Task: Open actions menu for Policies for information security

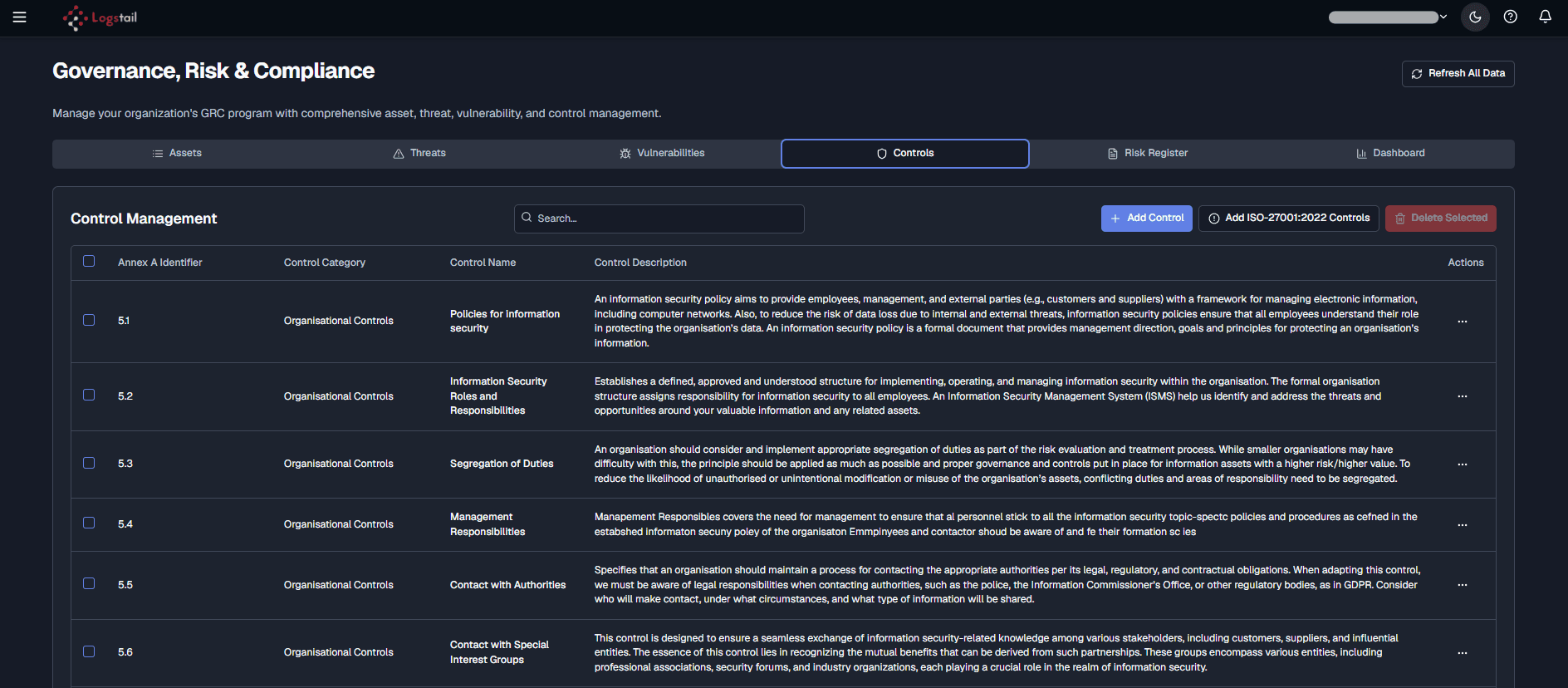Action: coord(1463,322)
